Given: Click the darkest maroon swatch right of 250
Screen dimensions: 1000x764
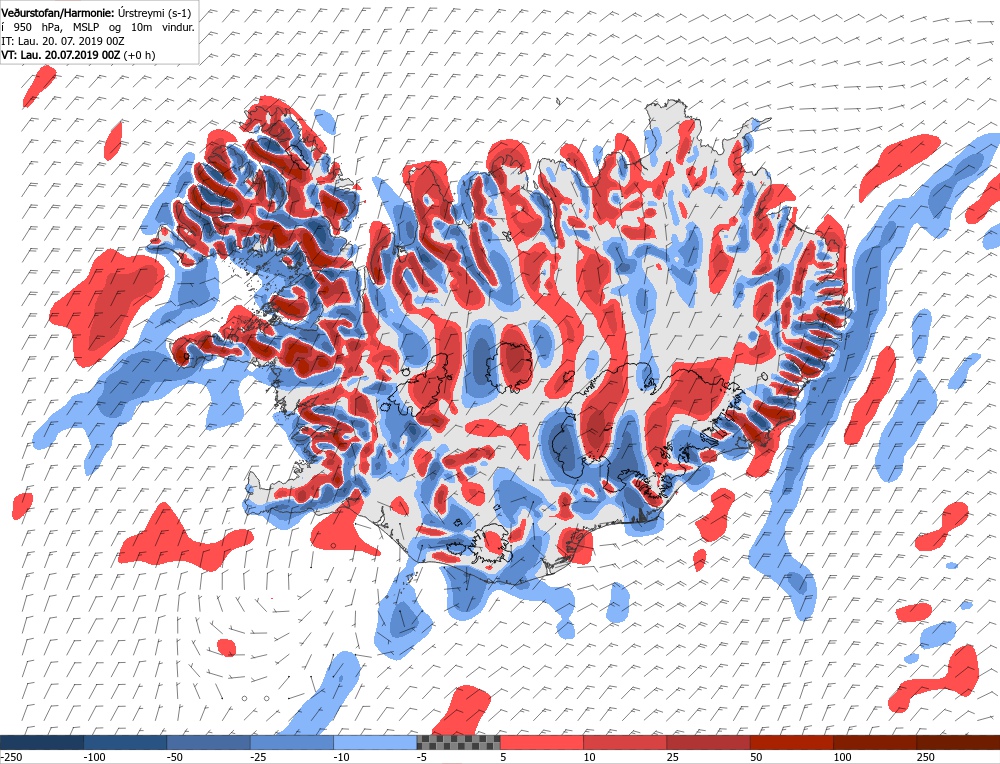Looking at the screenshot, I should coord(958,742).
